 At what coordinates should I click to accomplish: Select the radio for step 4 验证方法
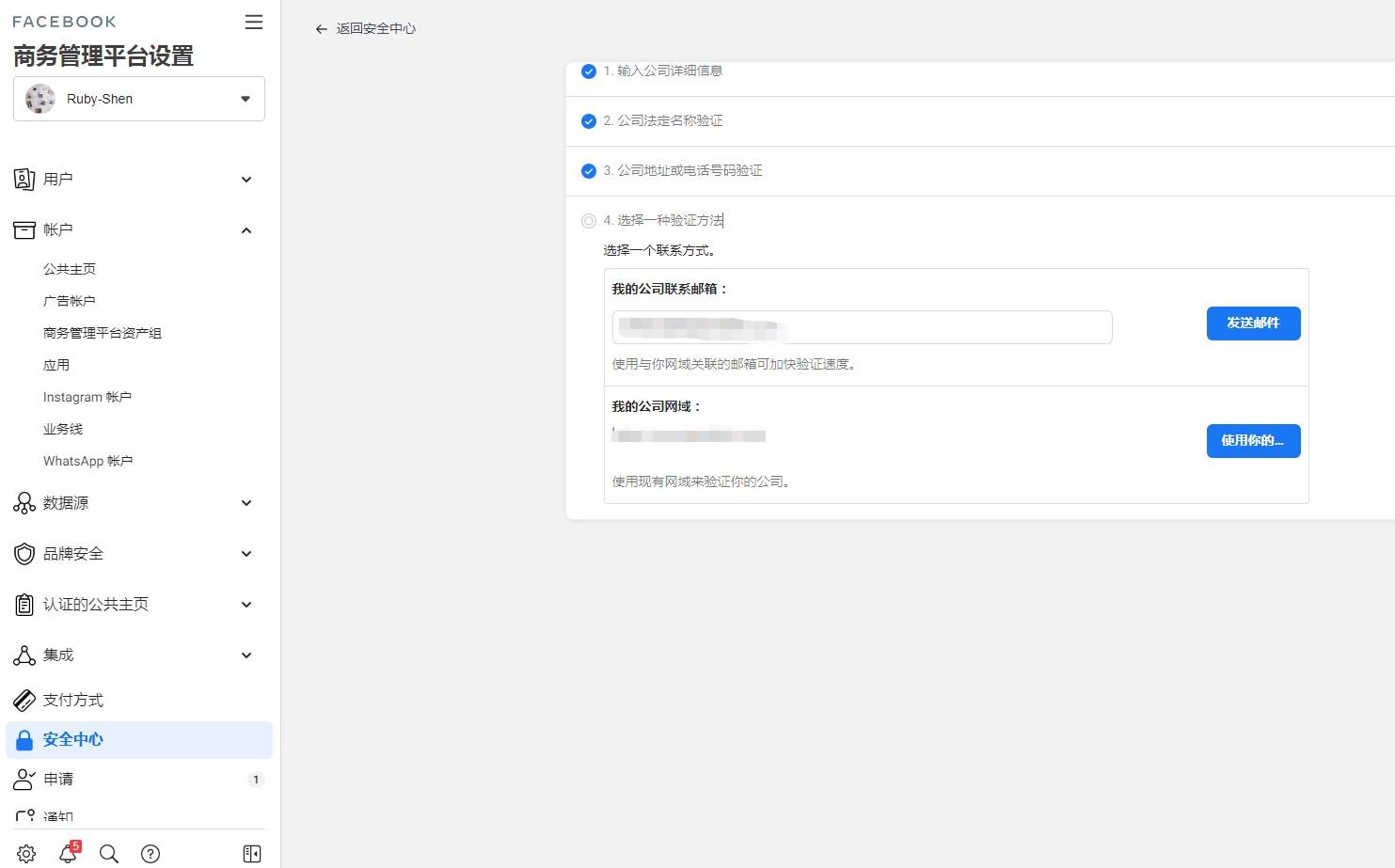pyautogui.click(x=590, y=220)
